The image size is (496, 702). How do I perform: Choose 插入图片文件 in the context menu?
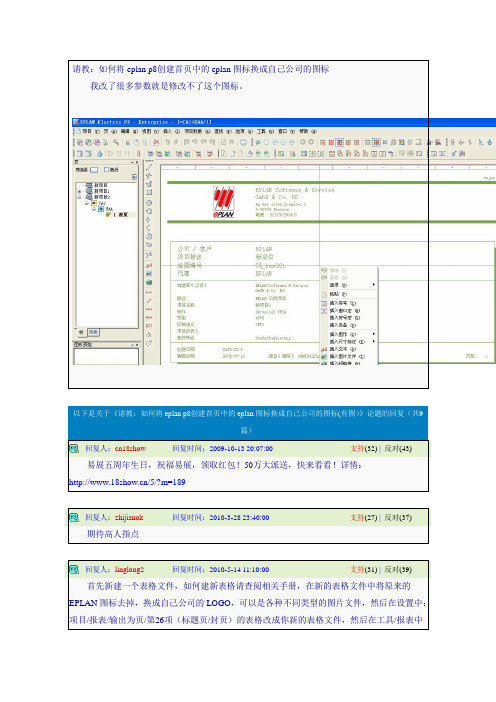[347, 356]
